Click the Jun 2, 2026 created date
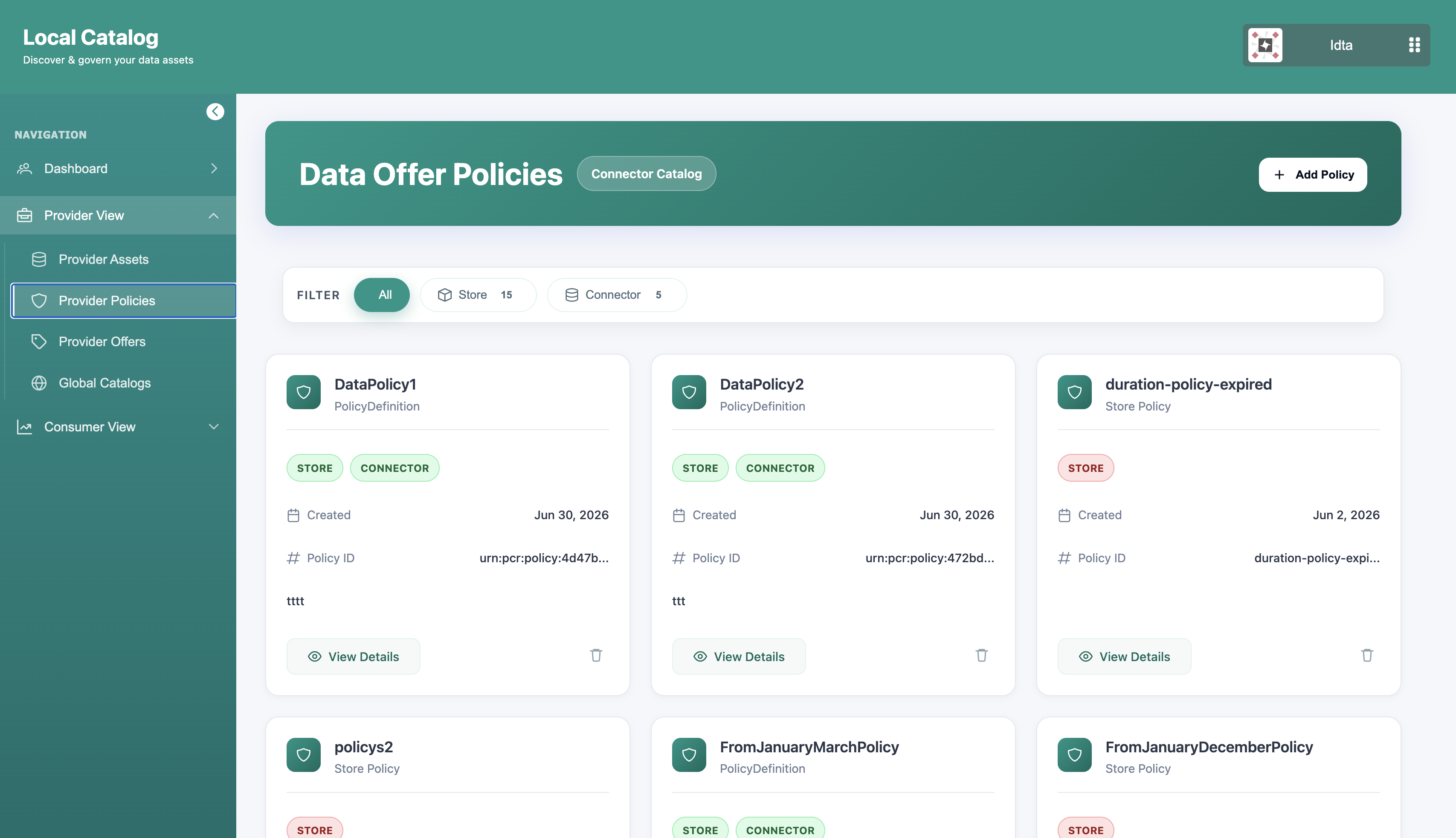 pyautogui.click(x=1346, y=515)
